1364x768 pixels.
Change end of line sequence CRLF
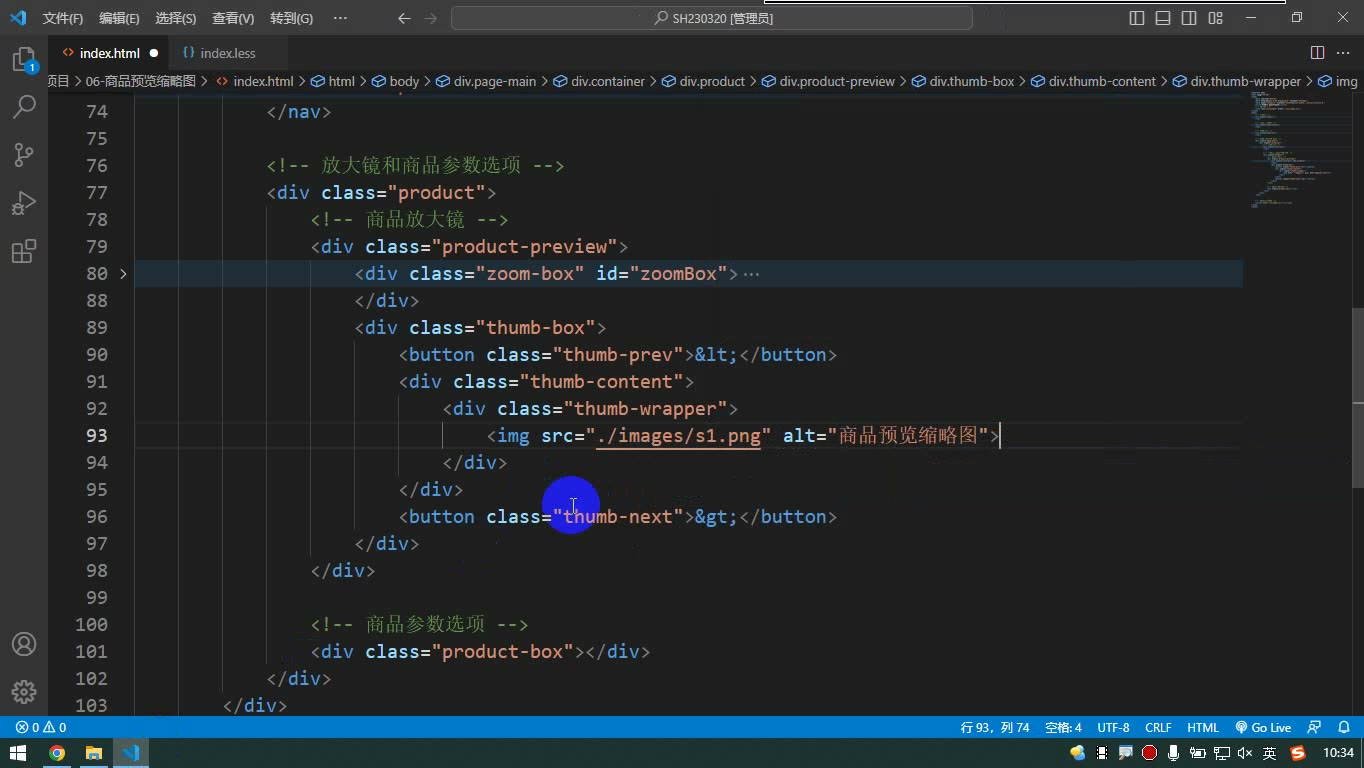pyautogui.click(x=1158, y=728)
